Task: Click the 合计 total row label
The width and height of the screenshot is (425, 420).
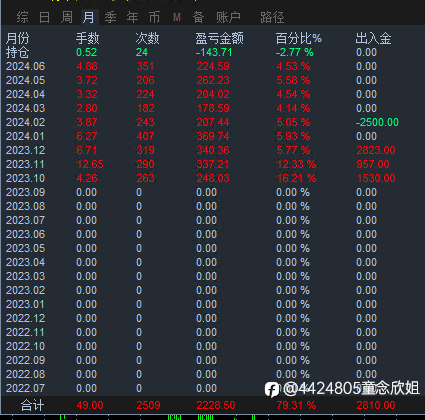Action: coord(32,405)
